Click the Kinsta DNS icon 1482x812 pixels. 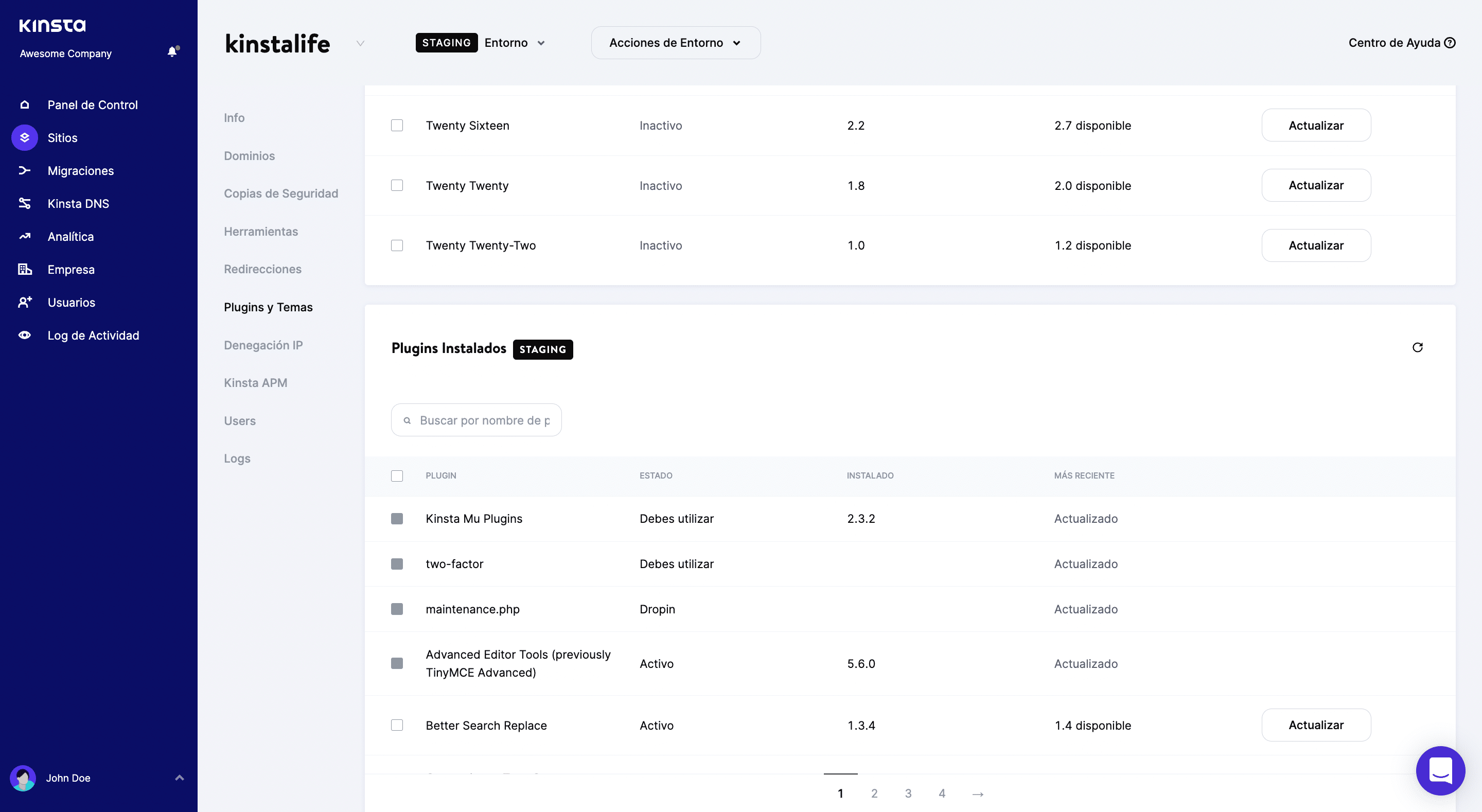point(25,203)
